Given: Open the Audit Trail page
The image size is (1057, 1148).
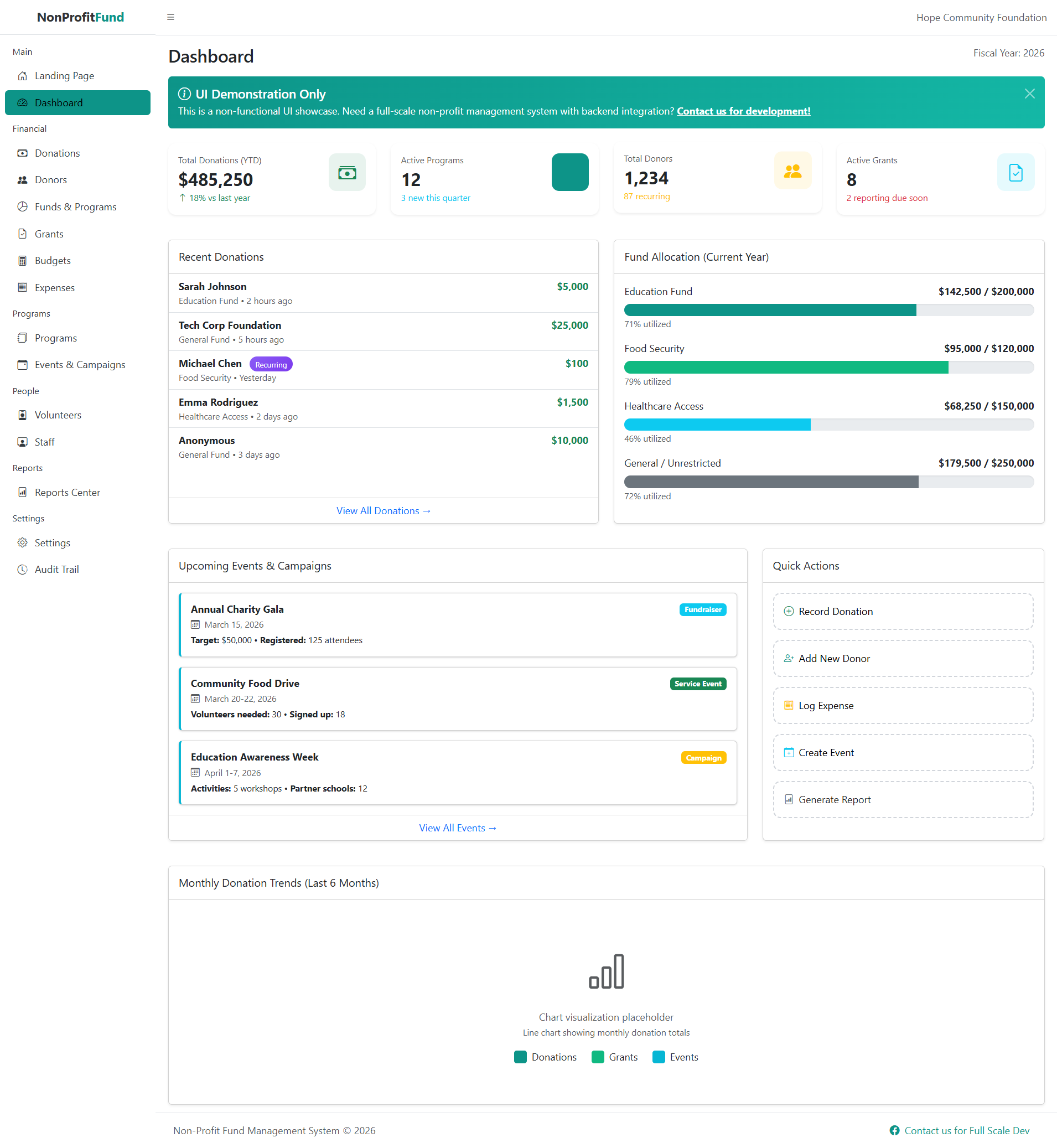Looking at the screenshot, I should tap(56, 569).
